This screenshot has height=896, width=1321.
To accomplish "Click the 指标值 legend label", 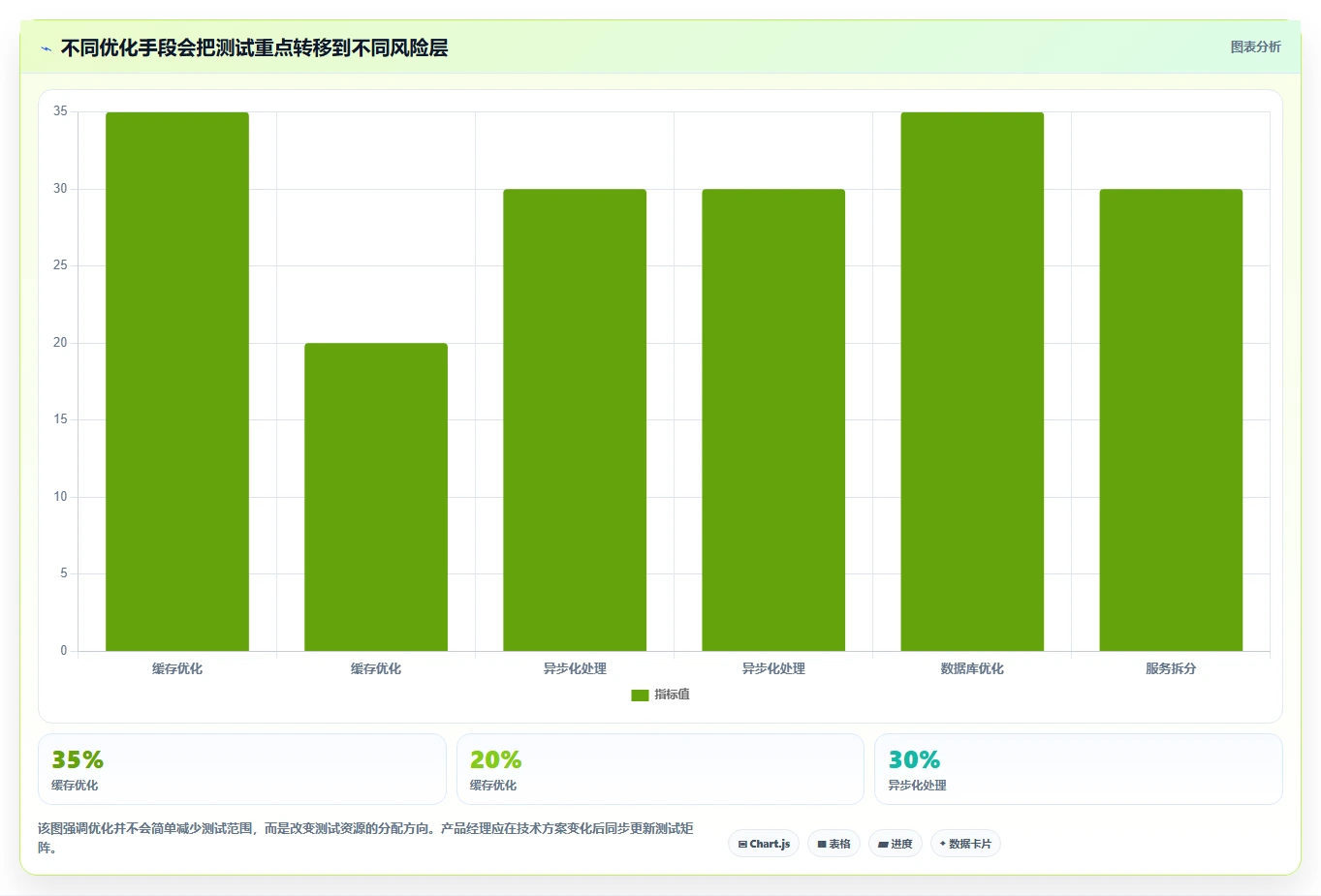I will tap(672, 695).
